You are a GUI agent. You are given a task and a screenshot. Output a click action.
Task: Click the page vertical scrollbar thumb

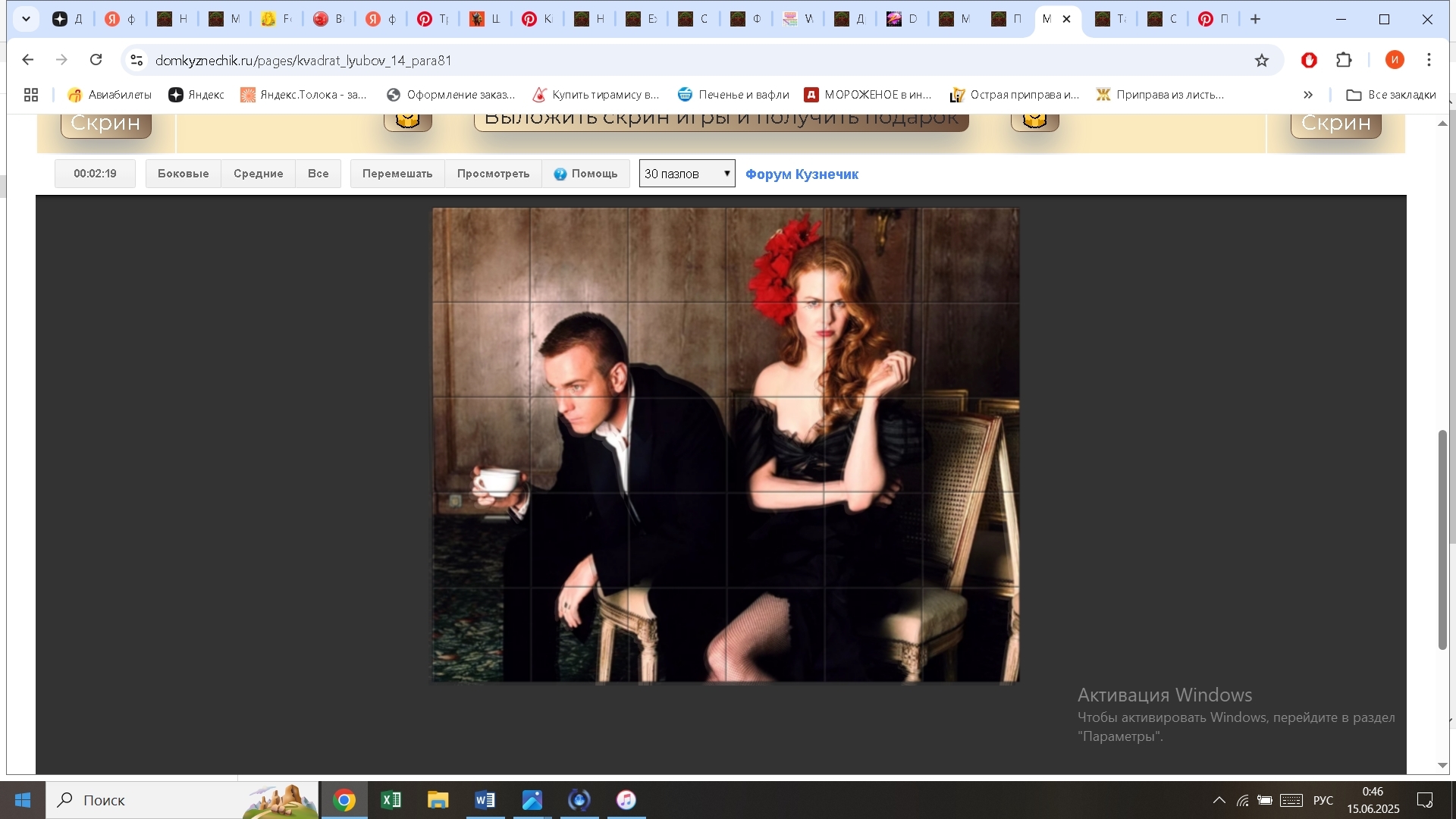tap(1442, 539)
